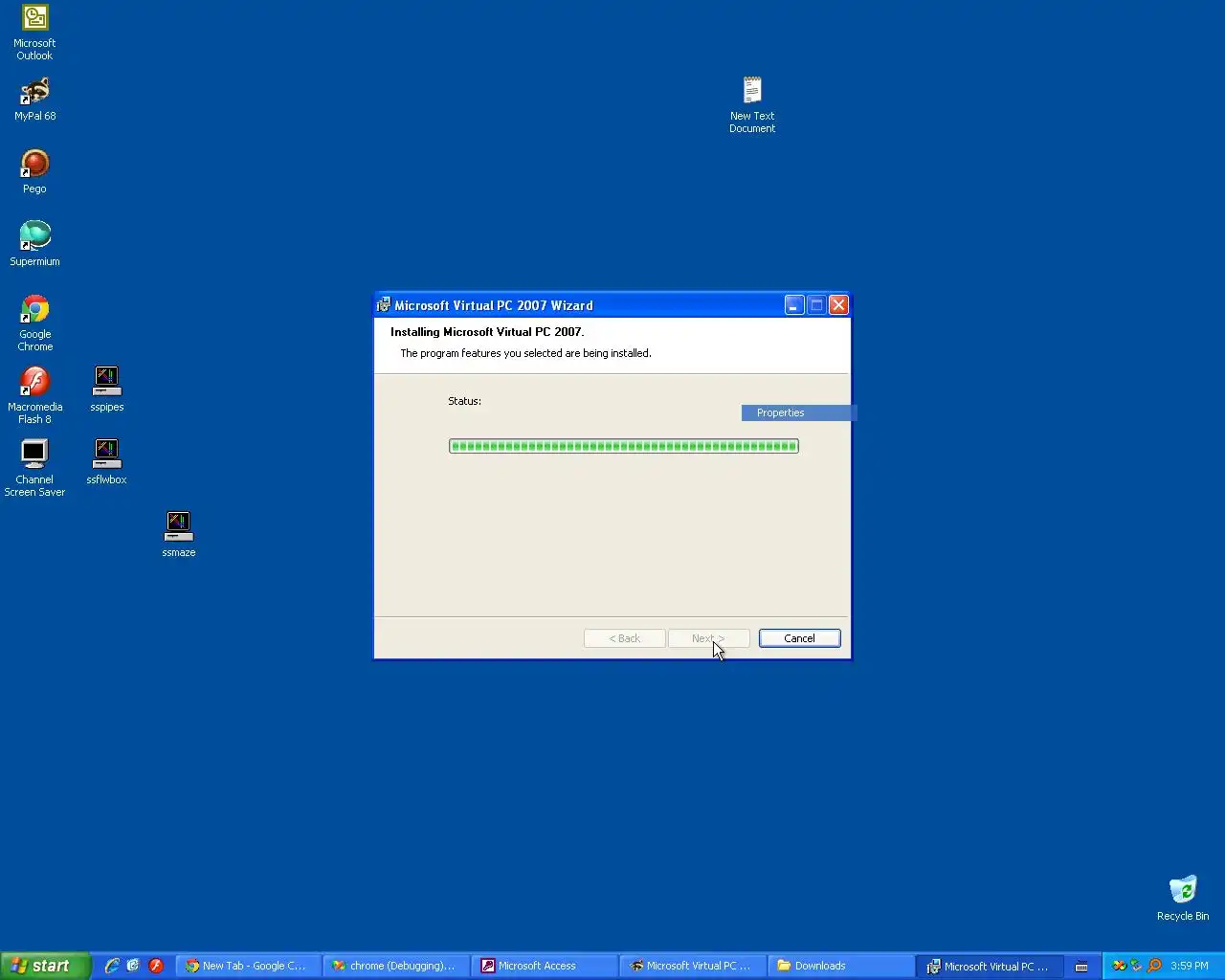
Task: Click Cancel in the Virtual PC Wizard
Action: [x=799, y=638]
